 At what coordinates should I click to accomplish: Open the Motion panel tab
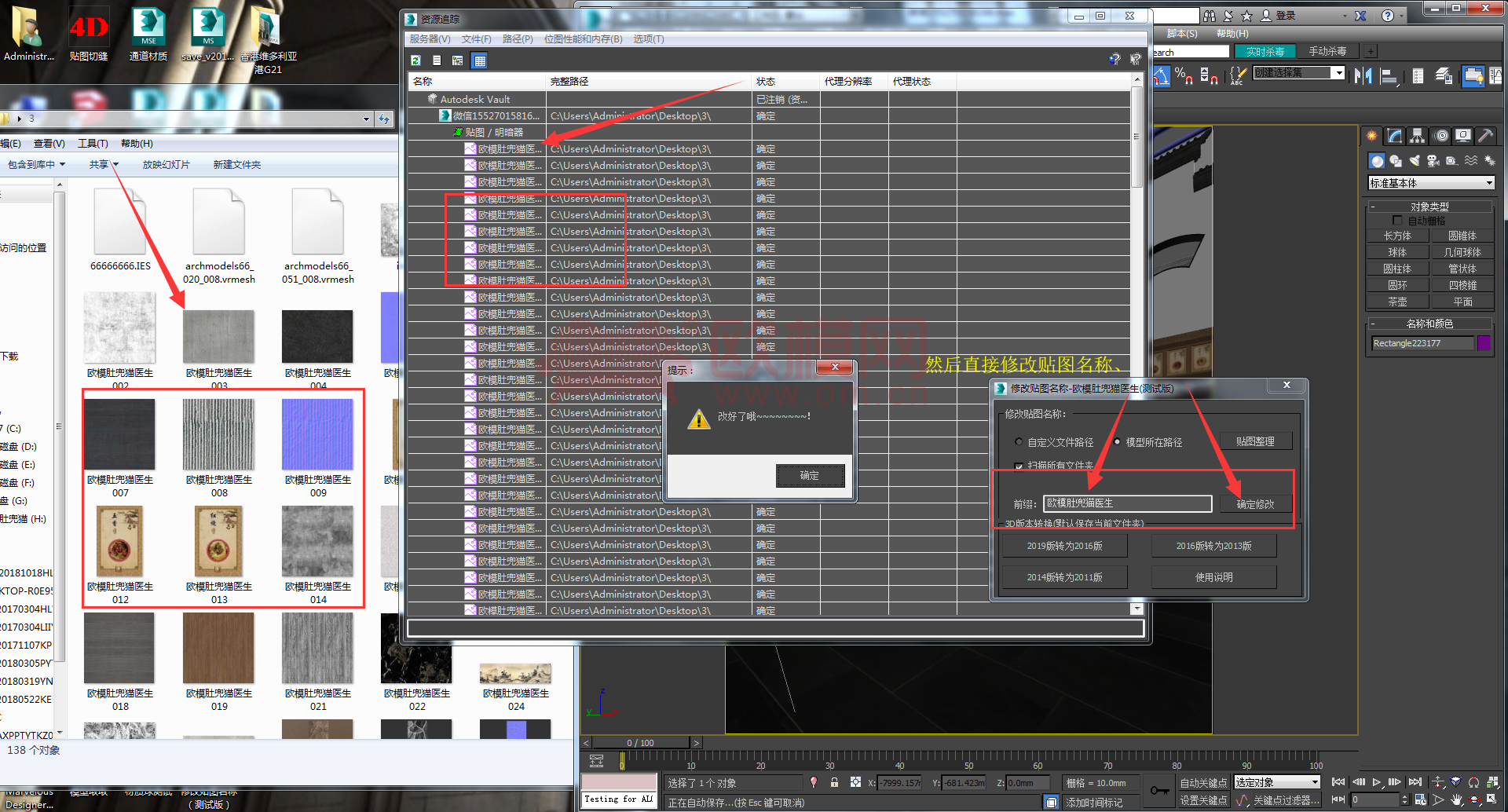coord(1440,136)
